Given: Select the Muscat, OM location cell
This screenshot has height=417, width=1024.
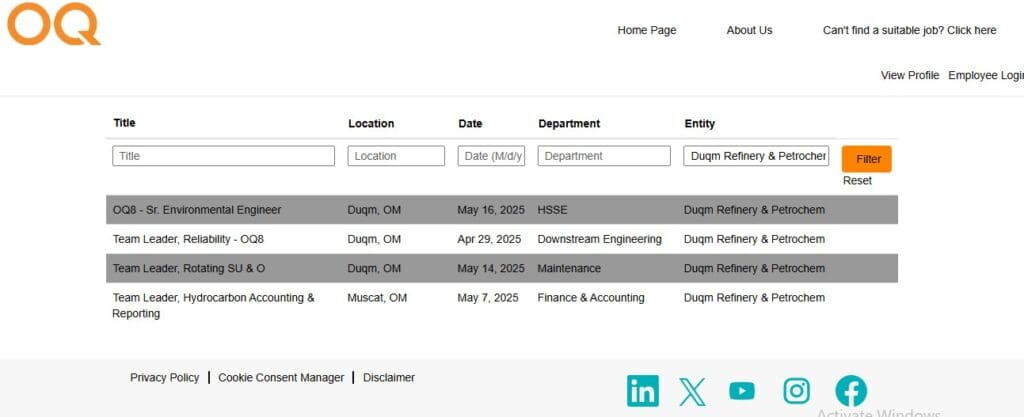Looking at the screenshot, I should click(x=377, y=298).
